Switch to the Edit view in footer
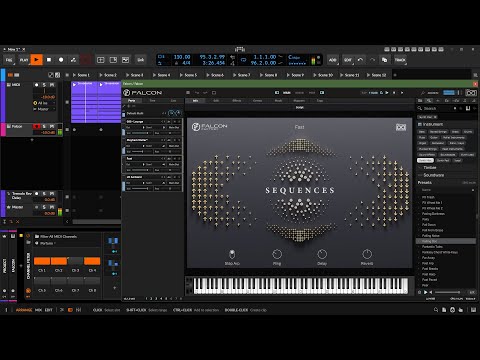Viewport: 480px width, 360px height. click(x=49, y=310)
